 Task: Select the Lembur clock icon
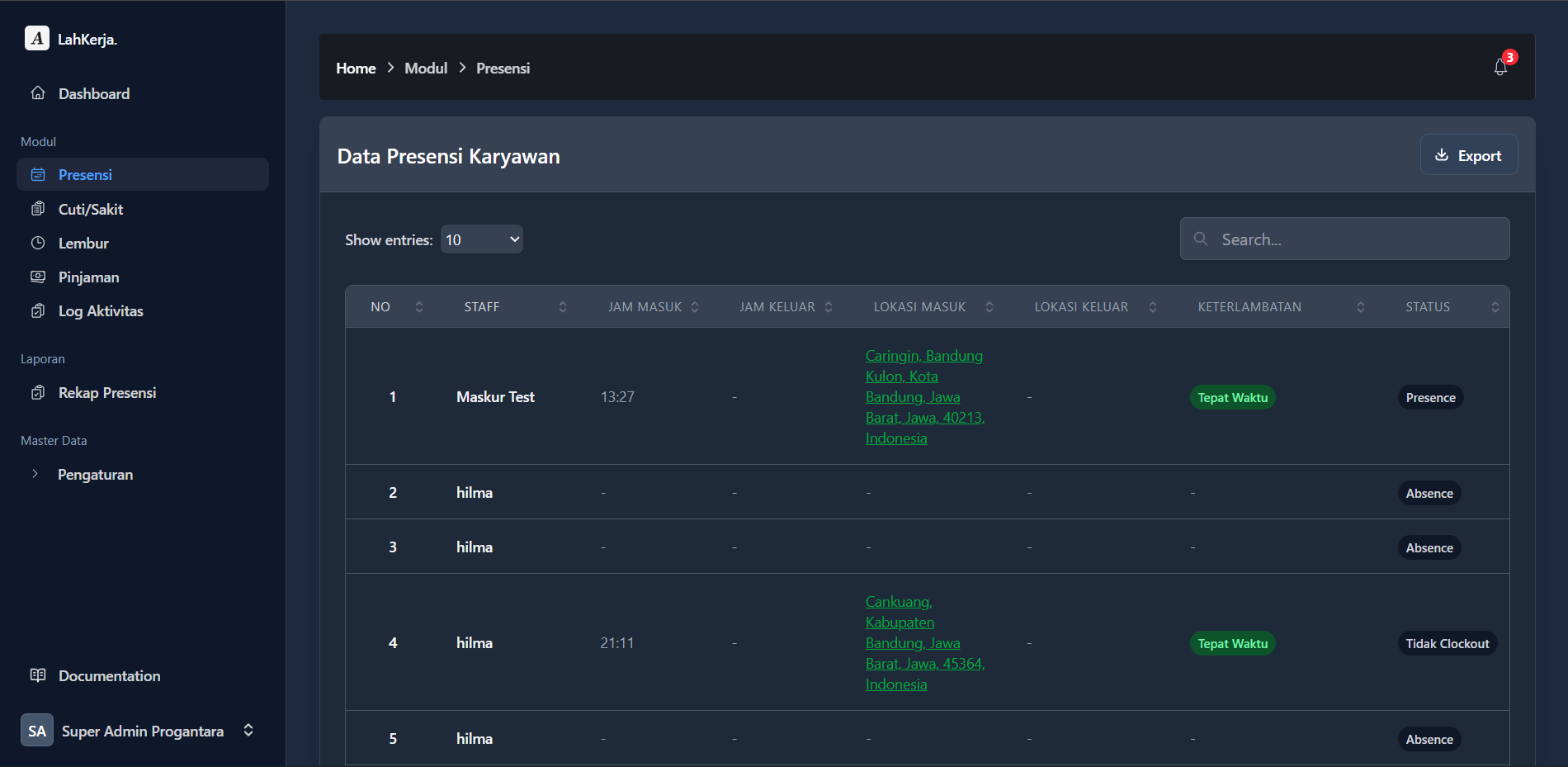(x=38, y=243)
